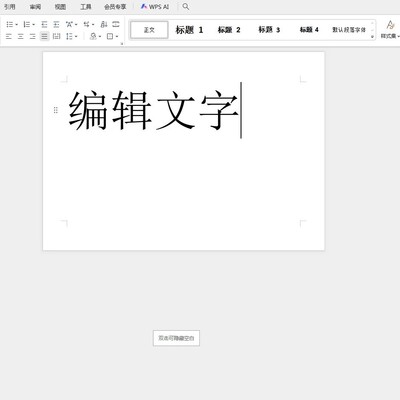Switch to the 视图 tab
The height and width of the screenshot is (400, 400).
60,7
